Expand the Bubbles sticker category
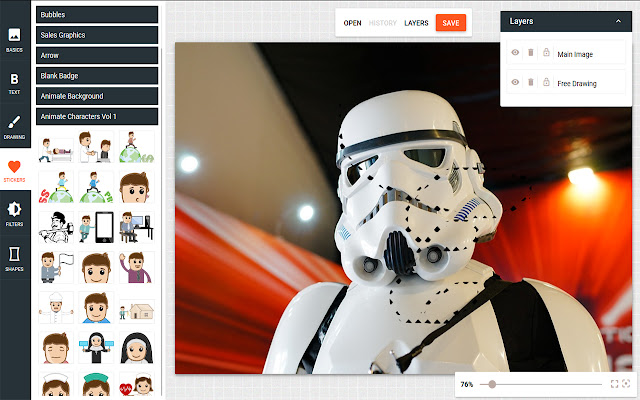Screen dimensions: 640x400 [x=97, y=15]
